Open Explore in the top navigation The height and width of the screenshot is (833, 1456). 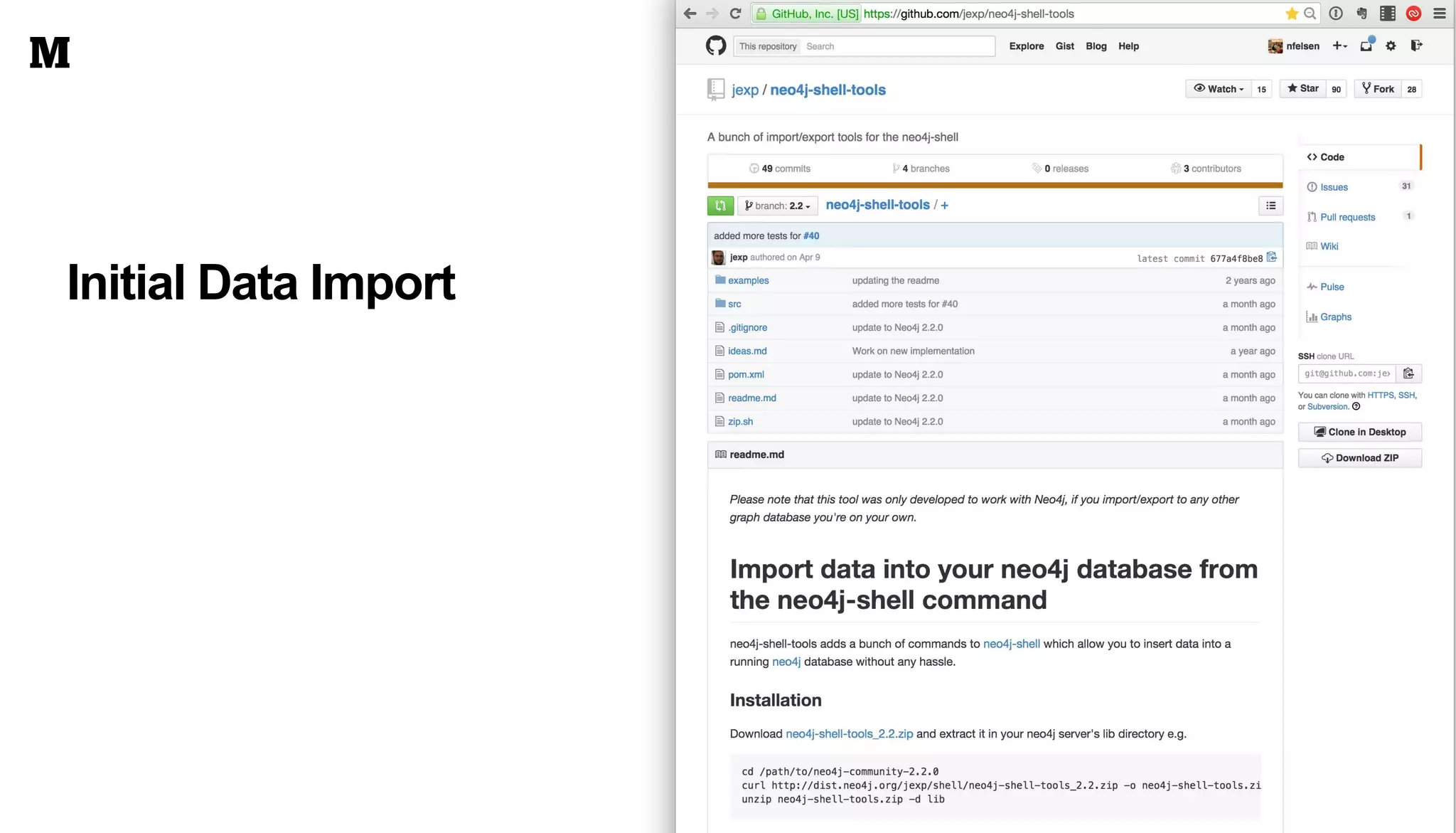1027,46
